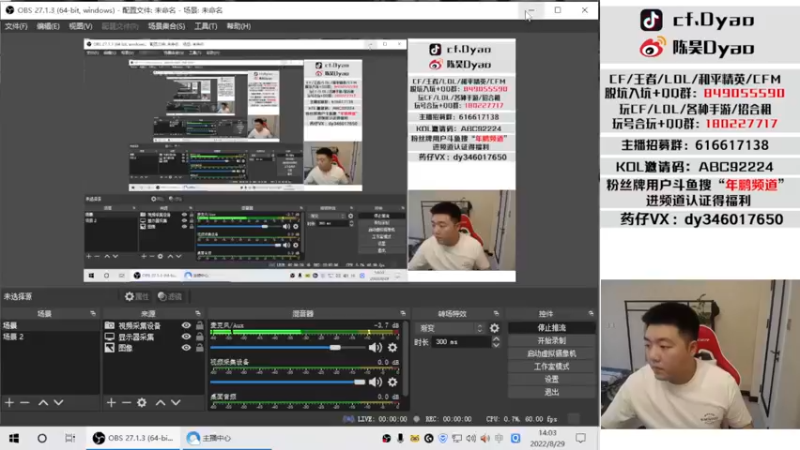The width and height of the screenshot is (800, 450).
Task: Pop out the 转场特效 dock panel
Action: [x=496, y=313]
